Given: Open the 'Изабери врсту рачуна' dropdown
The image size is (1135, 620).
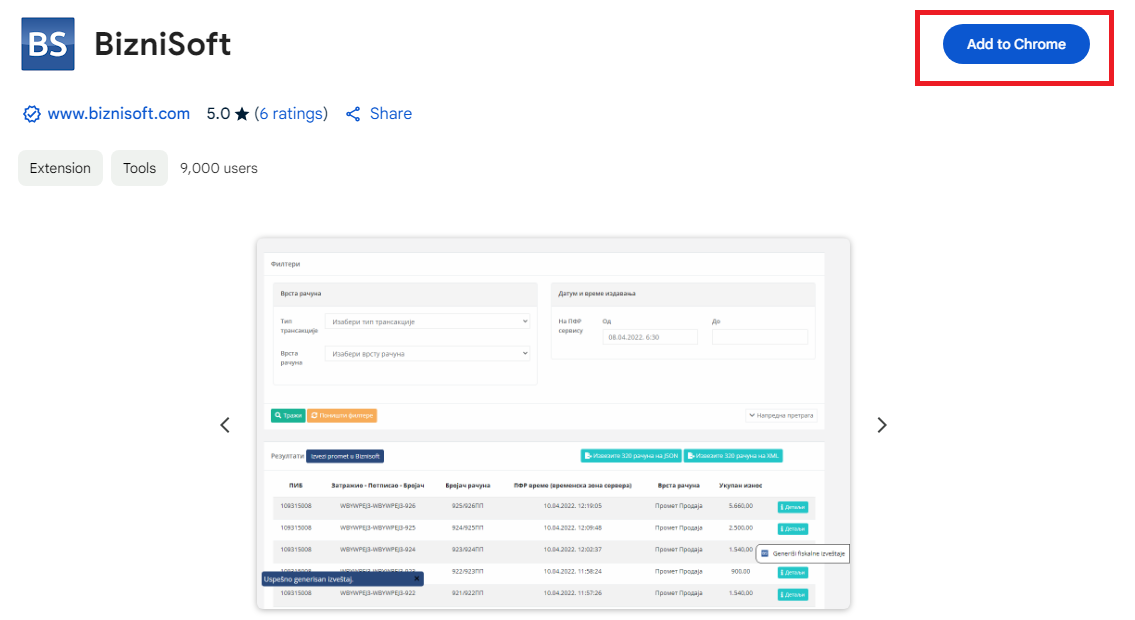Looking at the screenshot, I should coord(427,353).
